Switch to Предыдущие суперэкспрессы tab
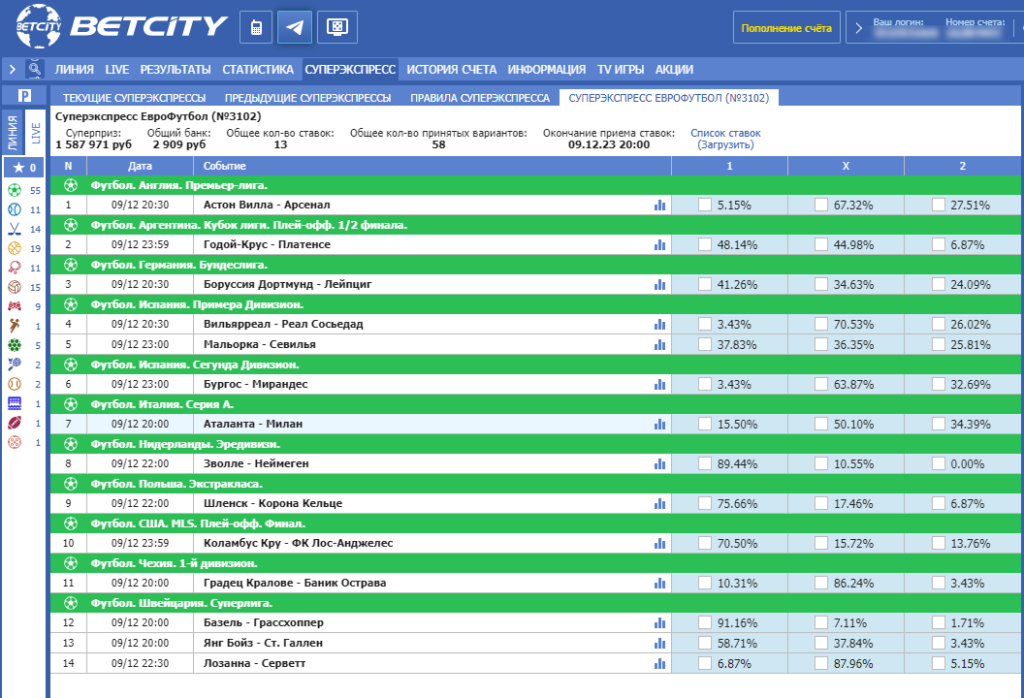1024x698 pixels. click(308, 98)
